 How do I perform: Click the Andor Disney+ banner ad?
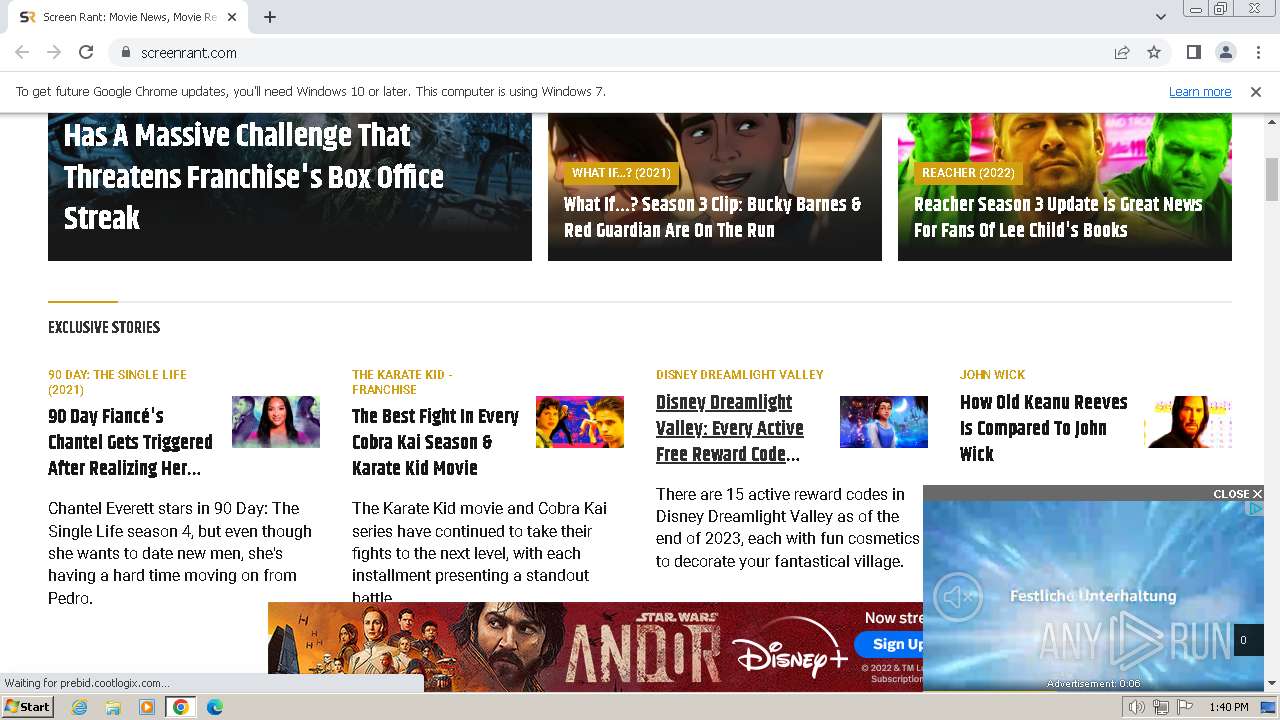[x=595, y=646]
